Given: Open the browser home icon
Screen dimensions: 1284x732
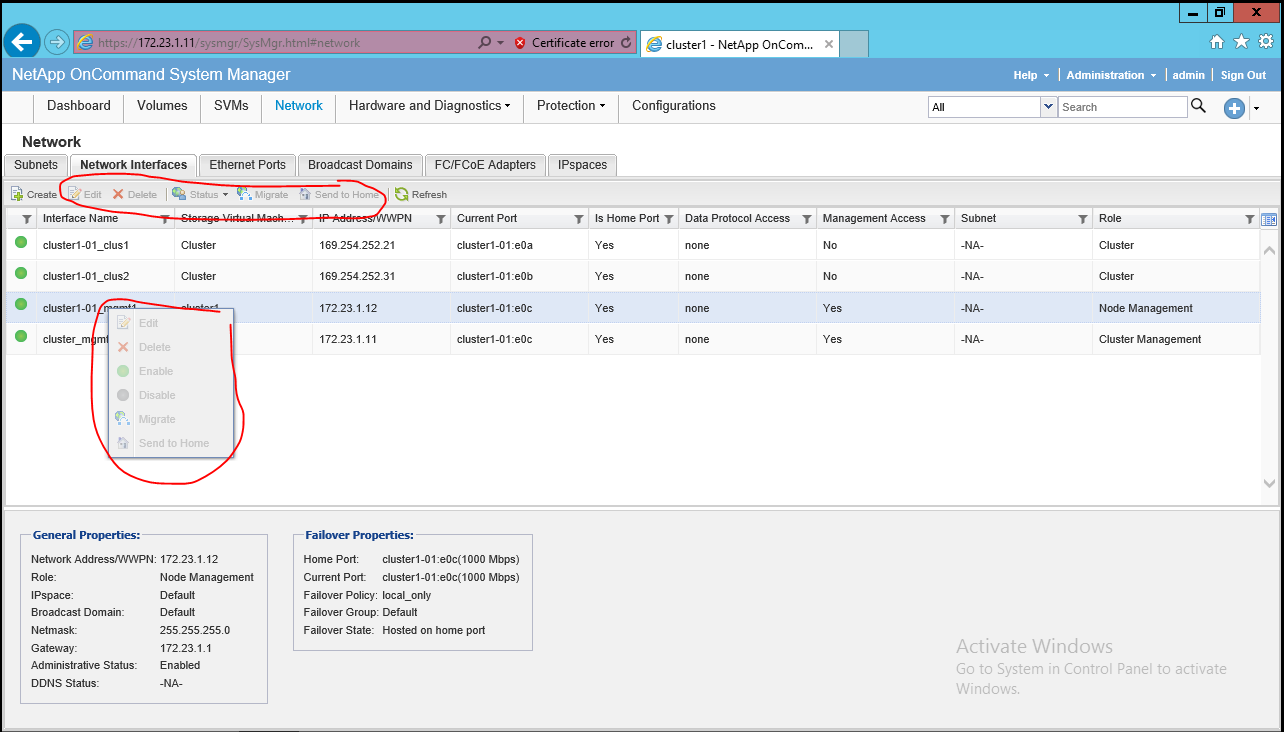Looking at the screenshot, I should tap(1217, 42).
